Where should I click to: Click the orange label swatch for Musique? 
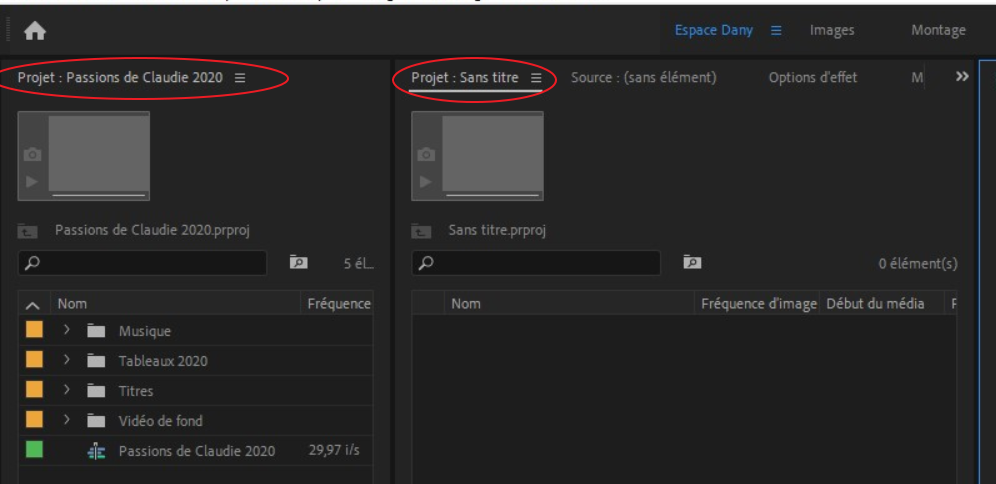[x=34, y=329]
